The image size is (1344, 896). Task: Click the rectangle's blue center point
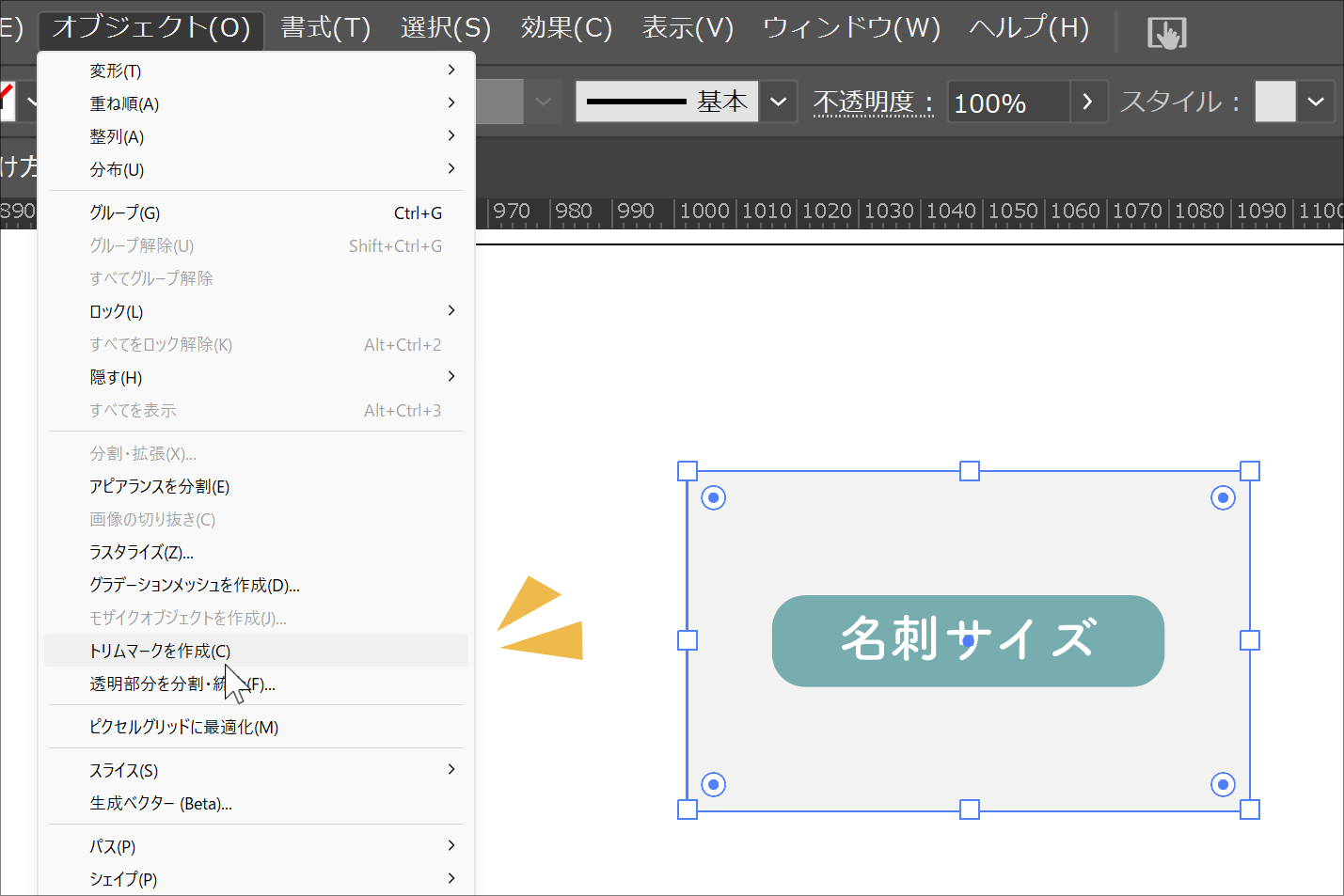point(968,640)
